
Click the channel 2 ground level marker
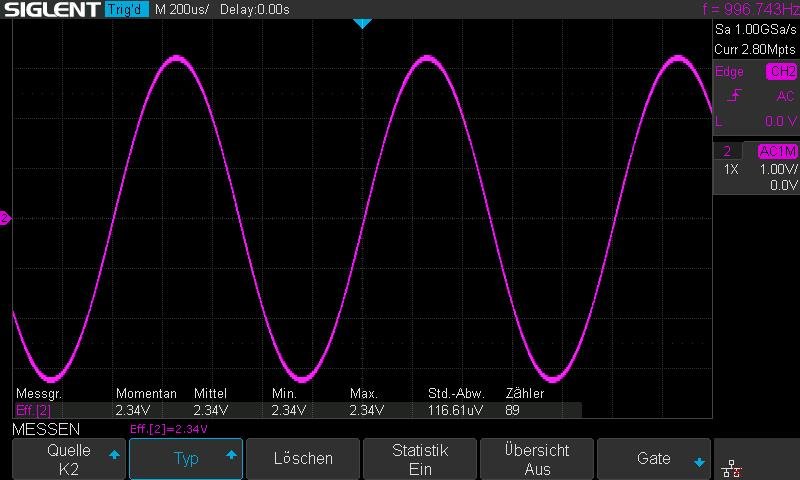[x=5, y=218]
